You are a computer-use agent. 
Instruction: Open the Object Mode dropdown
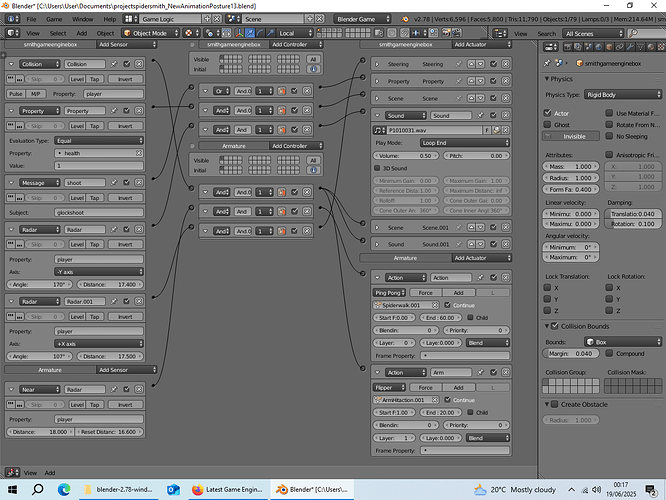pyautogui.click(x=151, y=33)
